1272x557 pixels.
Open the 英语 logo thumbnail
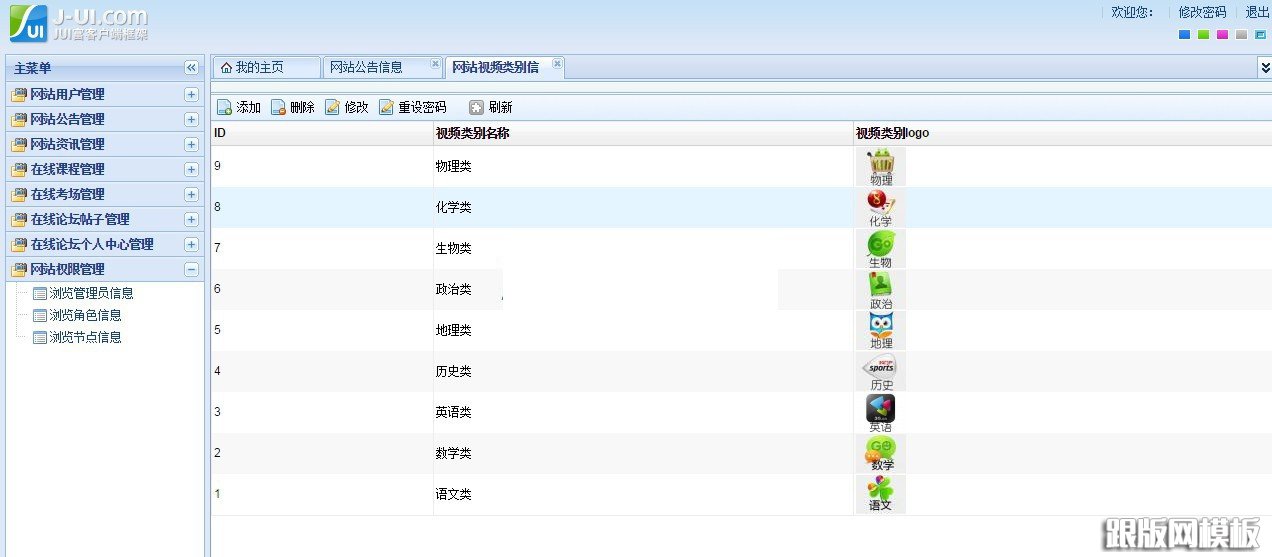coord(881,413)
